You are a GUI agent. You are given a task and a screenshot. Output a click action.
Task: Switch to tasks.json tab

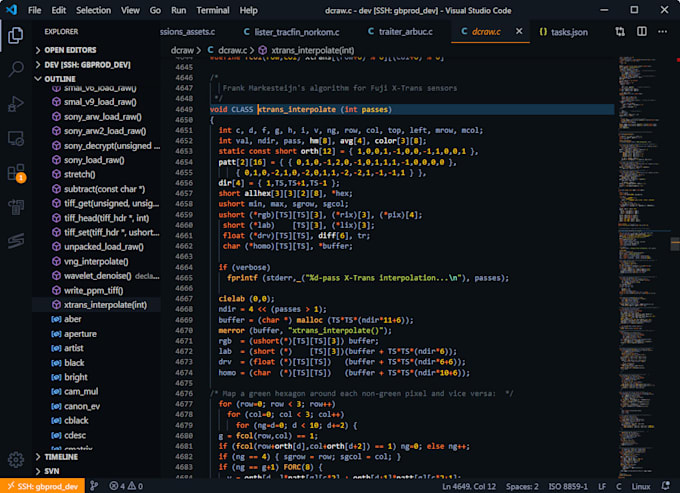tap(563, 32)
